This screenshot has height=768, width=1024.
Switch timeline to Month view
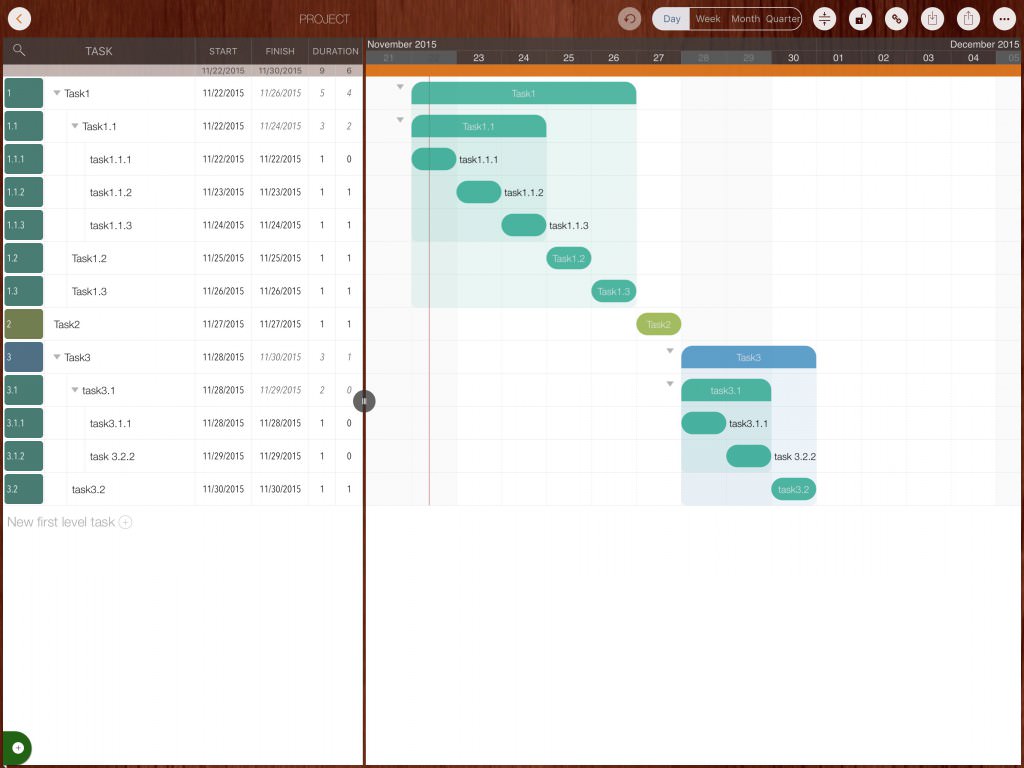(745, 19)
